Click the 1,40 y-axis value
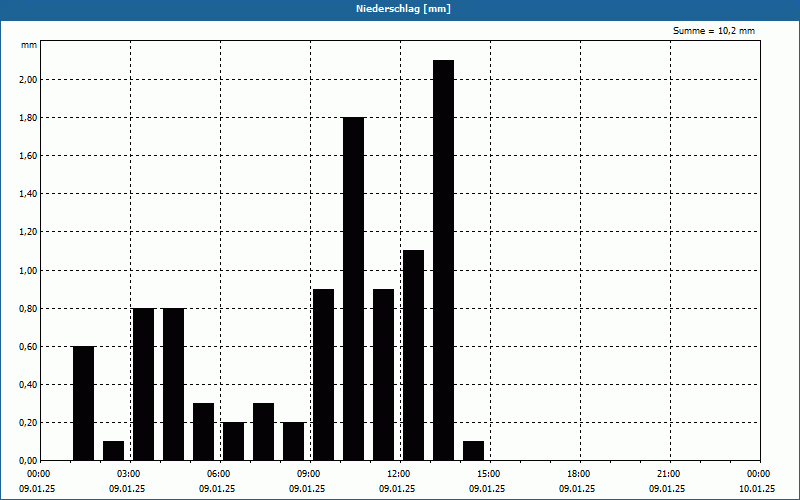This screenshot has width=800, height=500. pos(28,194)
